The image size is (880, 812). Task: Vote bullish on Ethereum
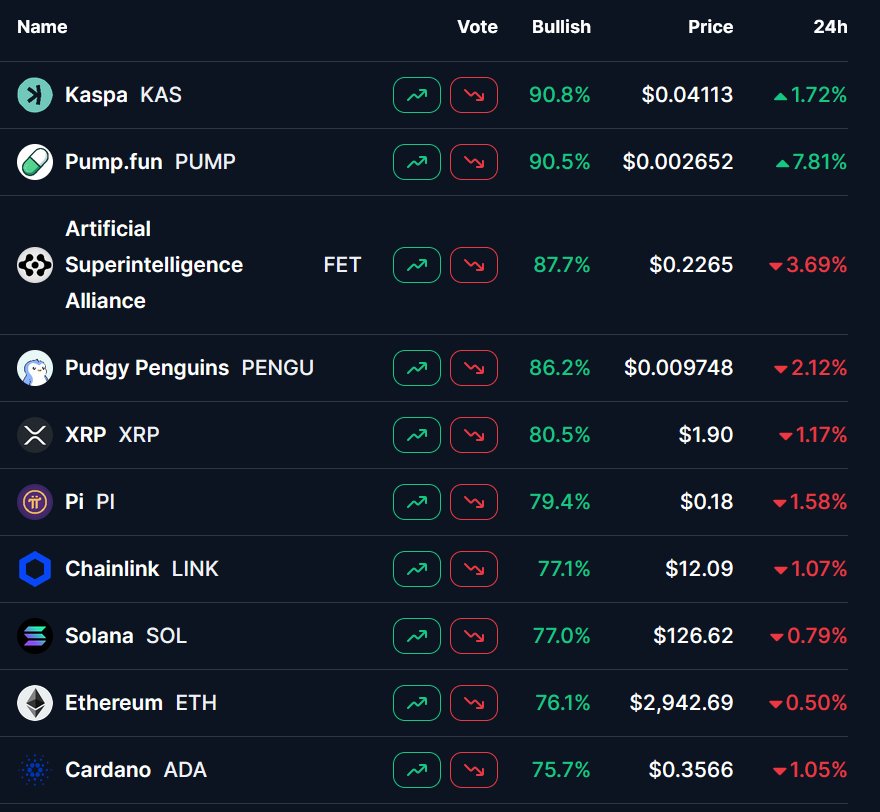[x=417, y=703]
